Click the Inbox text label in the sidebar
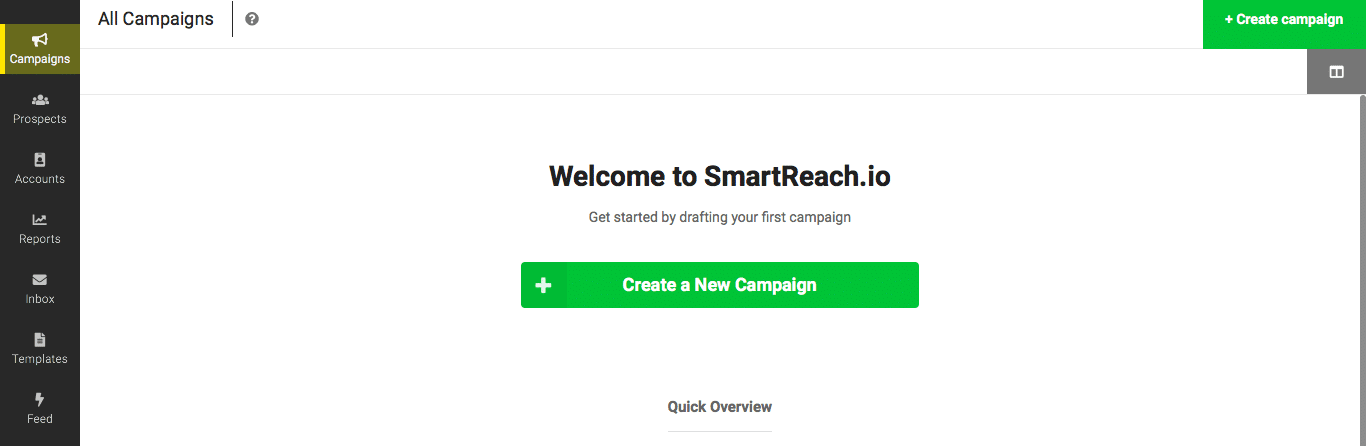Viewport: 1366px width, 446px height. 40,299
